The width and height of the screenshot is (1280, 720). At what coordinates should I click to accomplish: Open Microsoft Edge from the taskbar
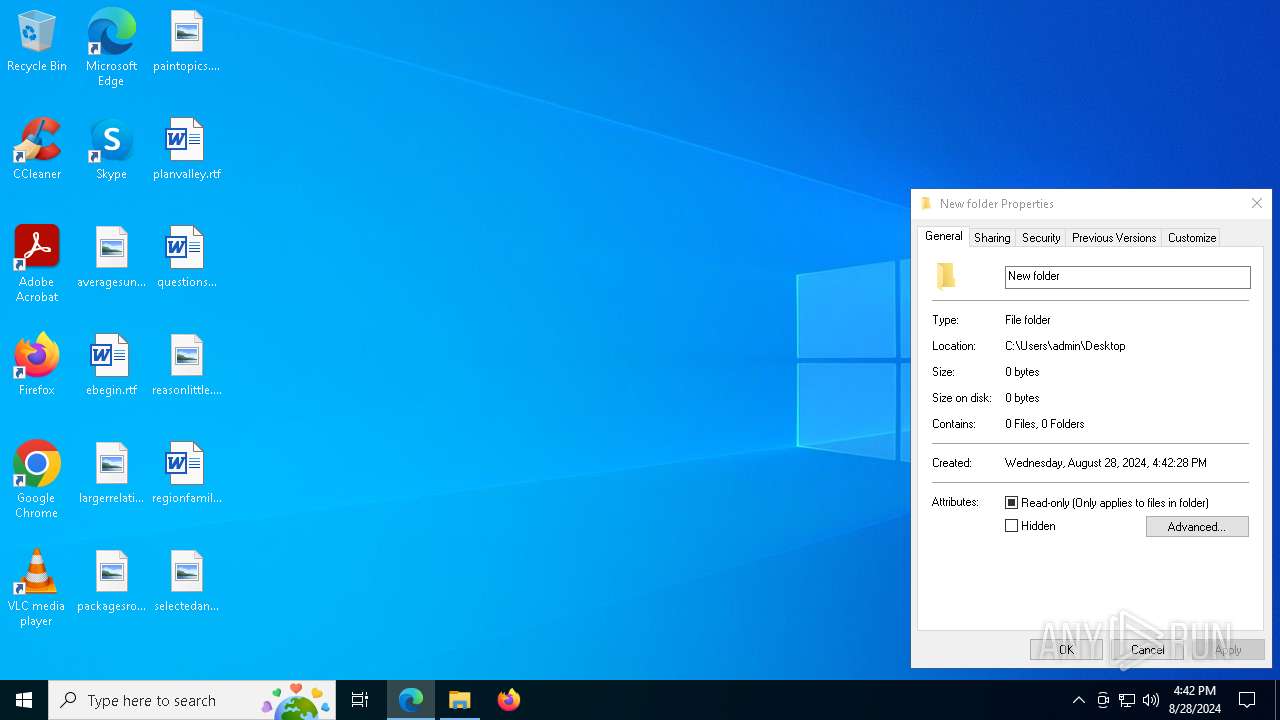click(x=411, y=700)
